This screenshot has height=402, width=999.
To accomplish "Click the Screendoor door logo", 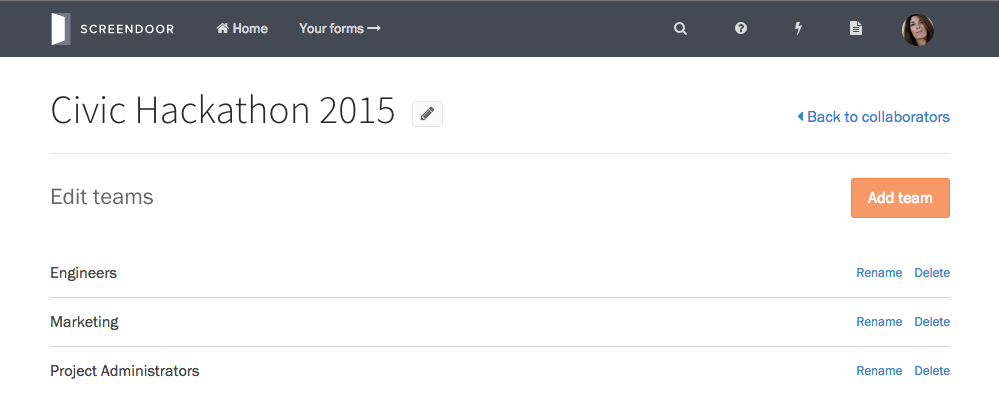I will (x=61, y=29).
